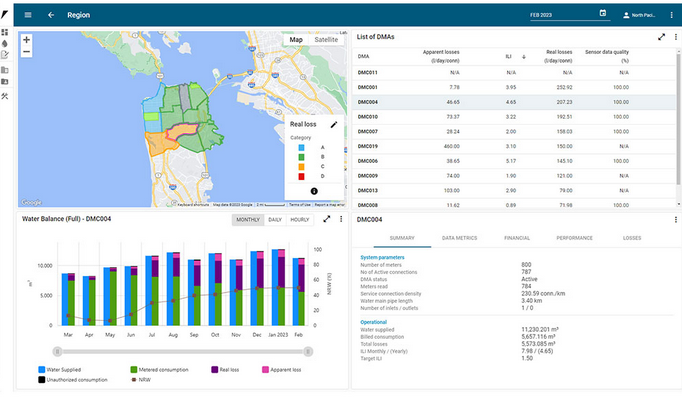Show legend info via the info icon
The image size is (682, 397).
click(x=314, y=191)
